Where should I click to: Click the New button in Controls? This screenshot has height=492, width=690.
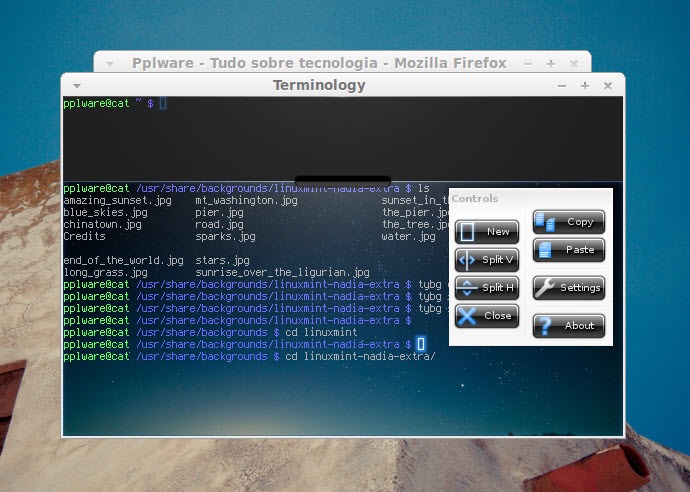pyautogui.click(x=487, y=231)
